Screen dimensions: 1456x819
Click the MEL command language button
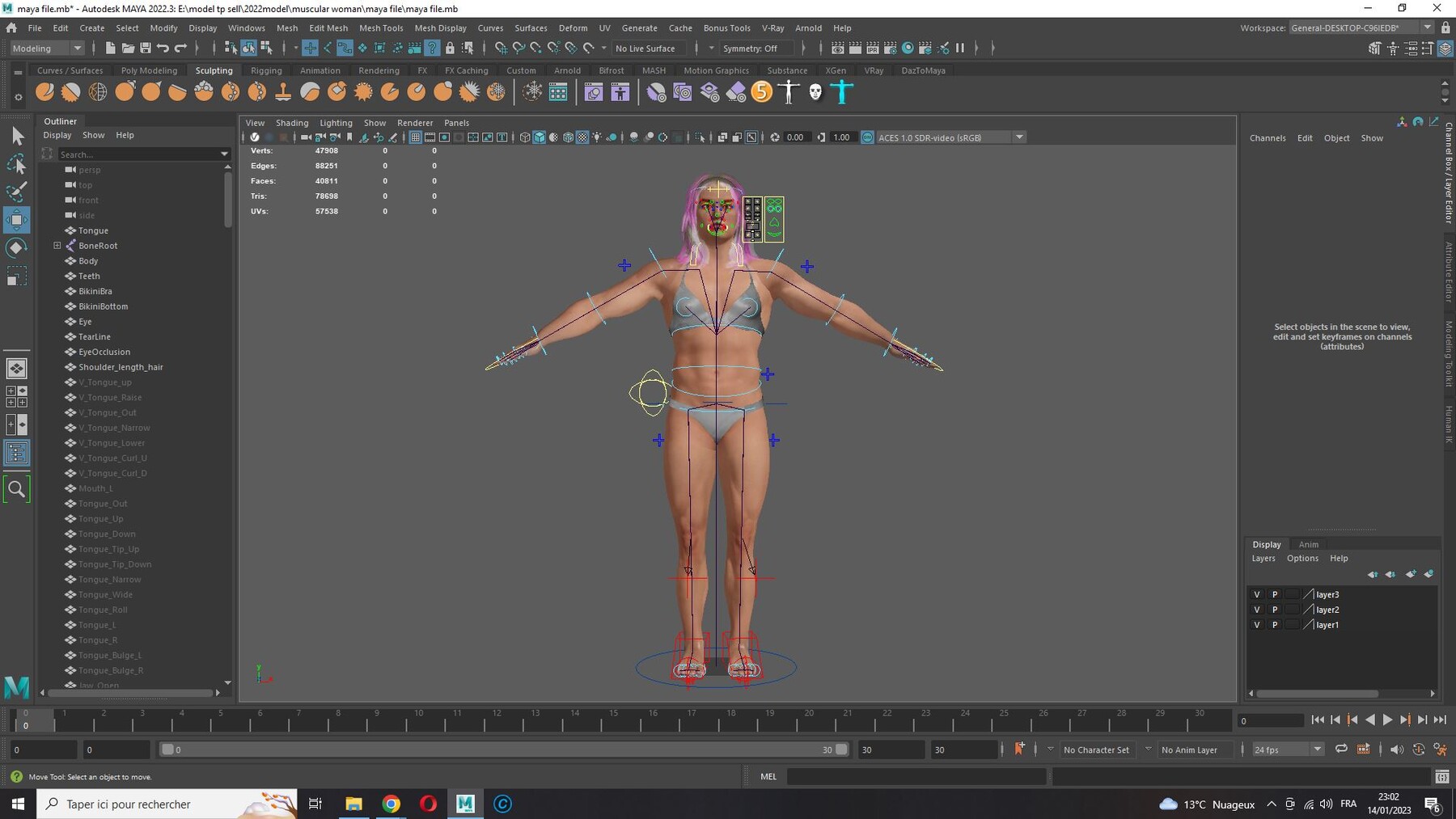768,777
